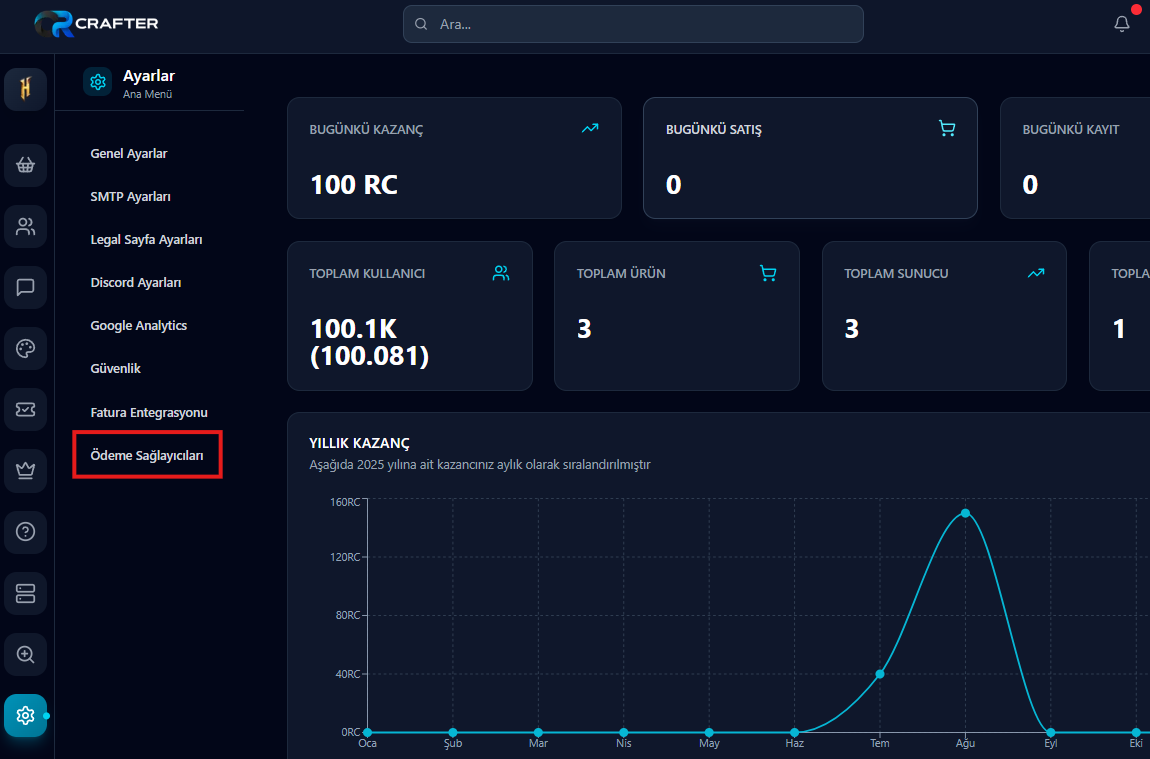Click the 100 RC earnings value
Screen dimensions: 1150x759
(x=354, y=185)
